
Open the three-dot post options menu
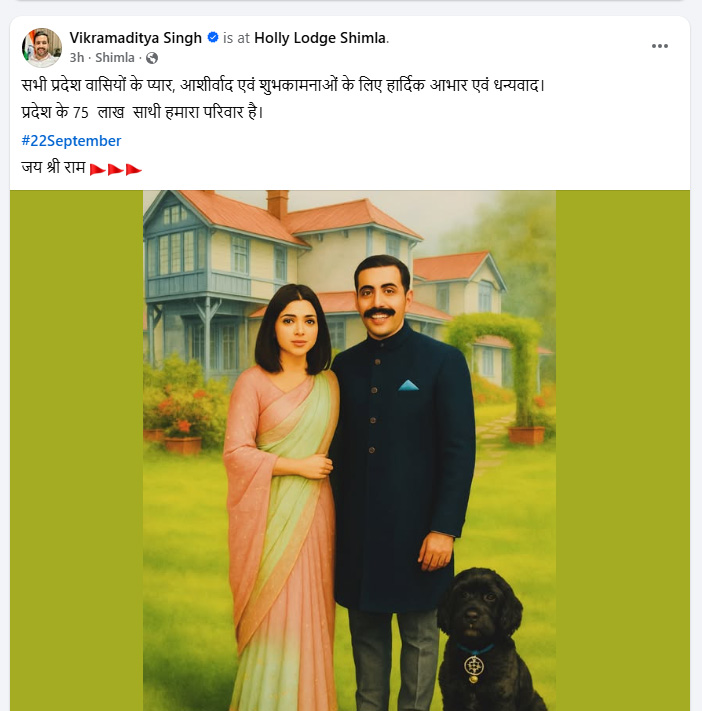coord(659,46)
